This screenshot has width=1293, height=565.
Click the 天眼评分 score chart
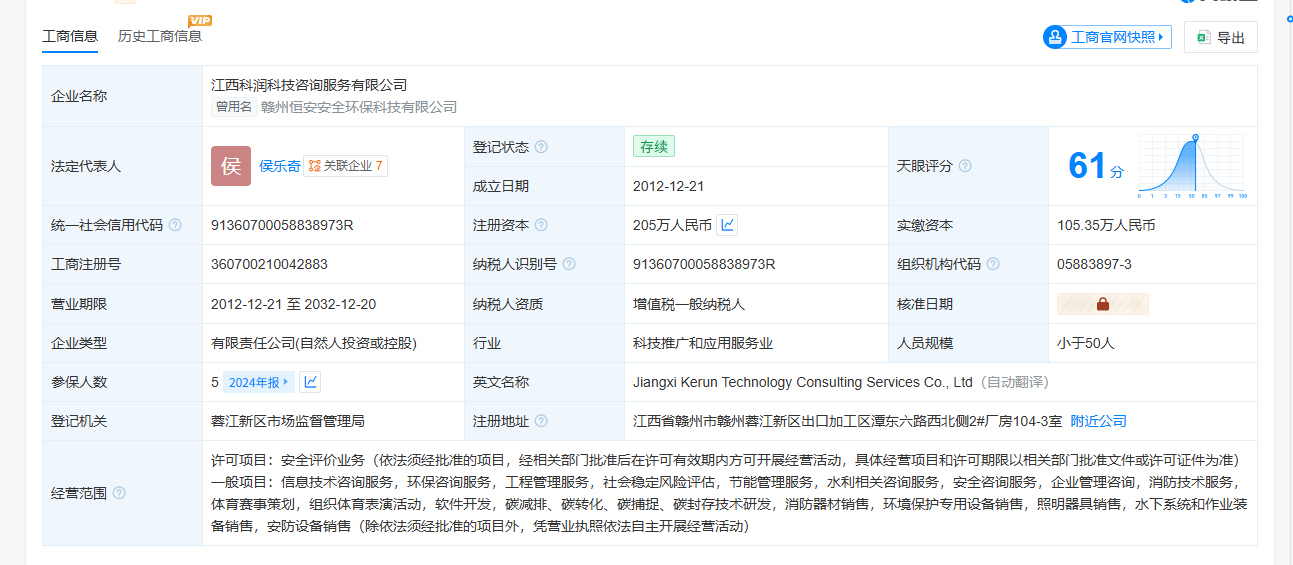[x=1191, y=166]
